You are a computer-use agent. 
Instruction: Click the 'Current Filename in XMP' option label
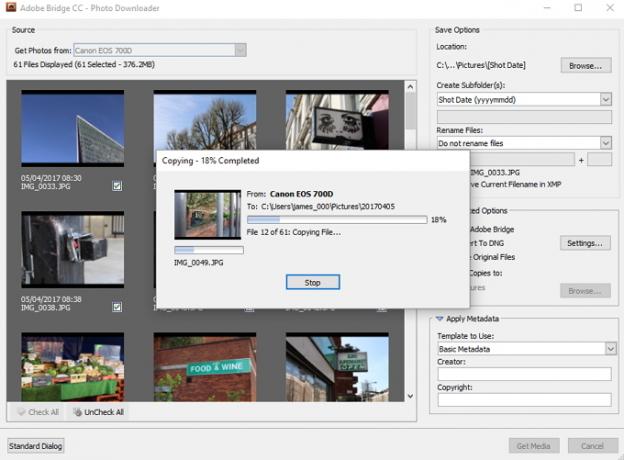click(521, 184)
